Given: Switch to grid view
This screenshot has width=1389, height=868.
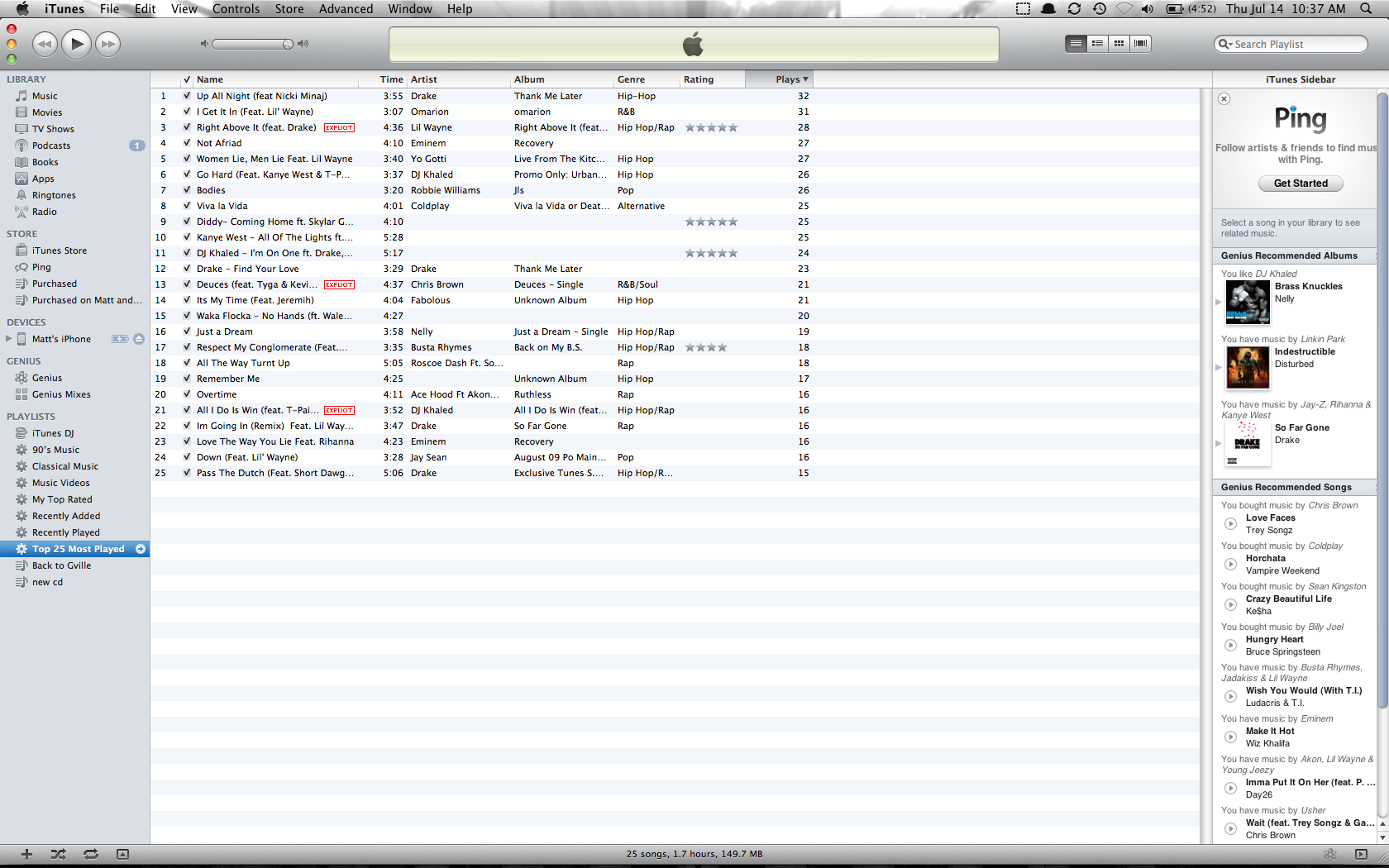Looking at the screenshot, I should click(x=1119, y=44).
